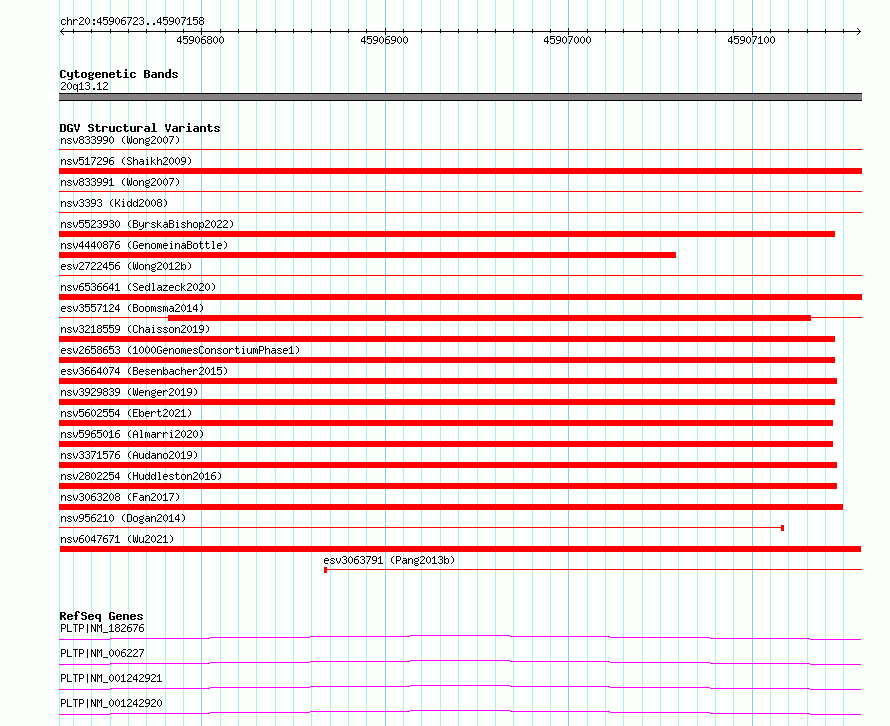Open variant esv2722456 (Wong2012b)
Screen dimensions: 890x726
click(x=126, y=266)
